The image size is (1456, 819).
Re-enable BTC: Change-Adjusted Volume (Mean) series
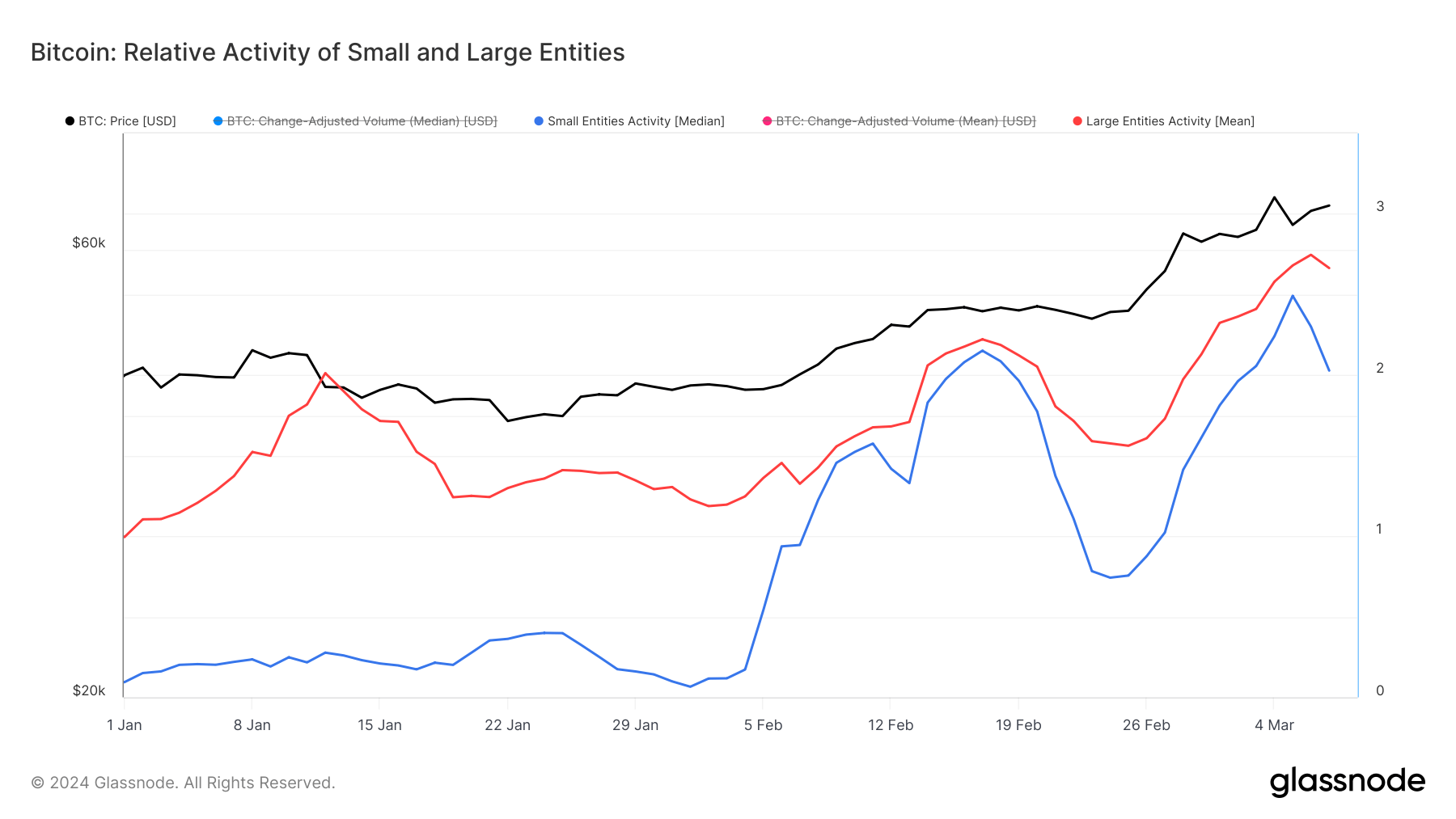click(x=905, y=121)
